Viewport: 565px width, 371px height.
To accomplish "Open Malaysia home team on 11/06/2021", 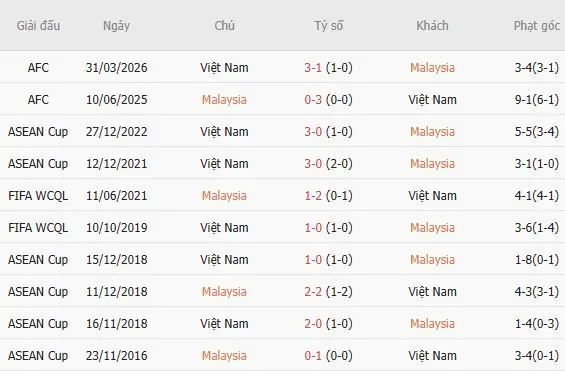I will (224, 196).
